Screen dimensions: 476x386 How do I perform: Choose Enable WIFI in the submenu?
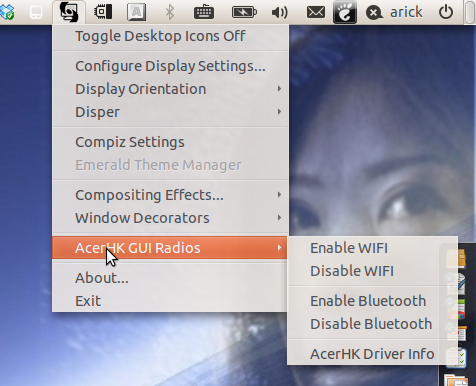(372, 248)
